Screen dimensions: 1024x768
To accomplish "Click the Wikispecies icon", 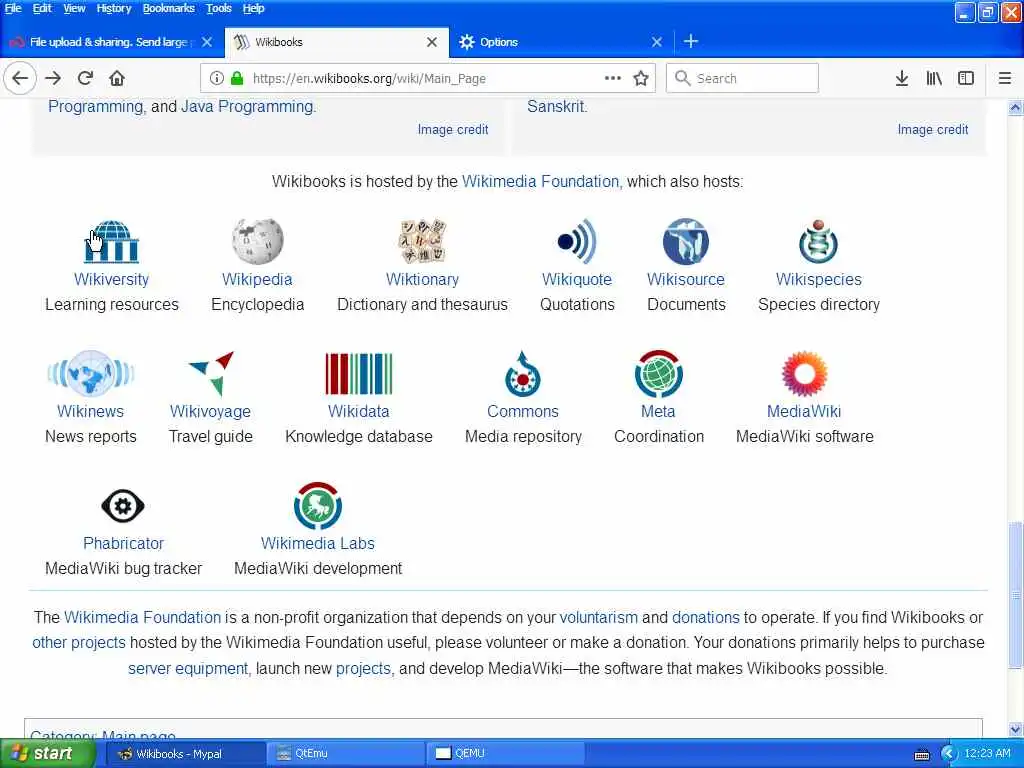I will 818,241.
